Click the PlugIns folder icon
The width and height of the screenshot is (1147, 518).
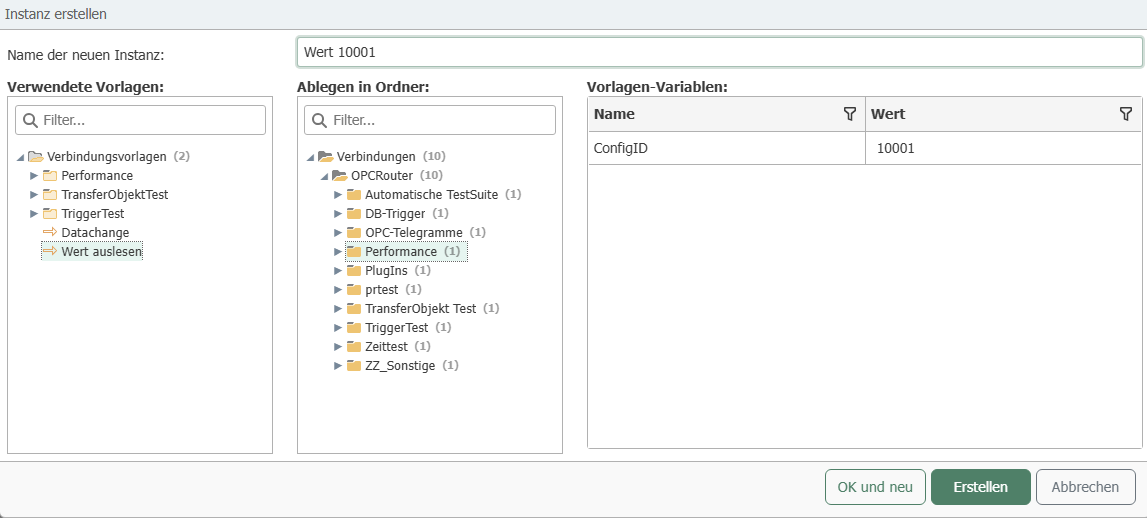click(353, 270)
